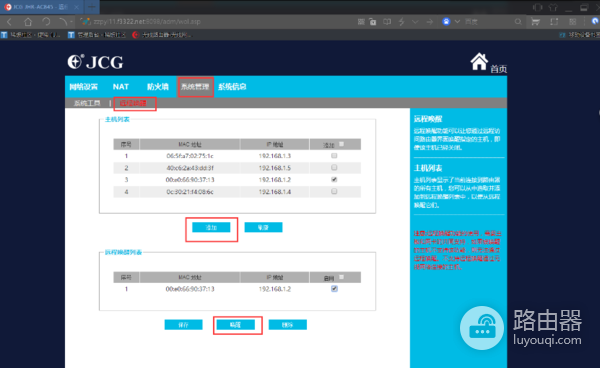Select the 远程唤醒 submenu

point(133,103)
